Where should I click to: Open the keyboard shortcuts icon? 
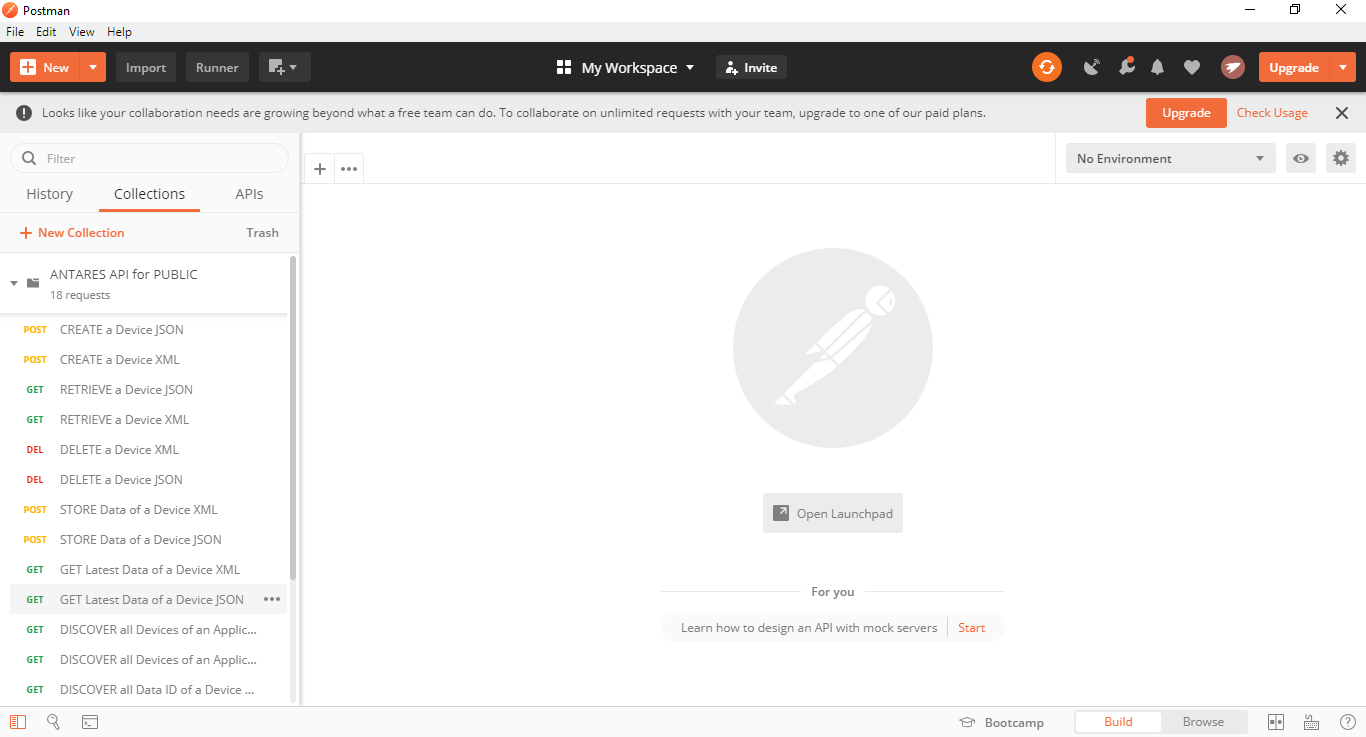(x=1311, y=722)
